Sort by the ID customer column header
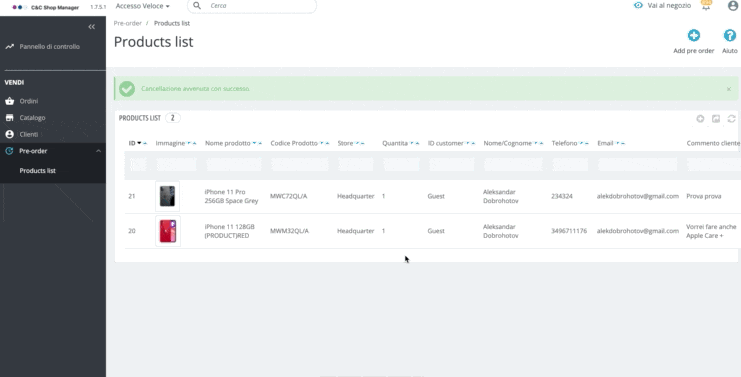Viewport: 741px width, 377px height. click(446, 143)
